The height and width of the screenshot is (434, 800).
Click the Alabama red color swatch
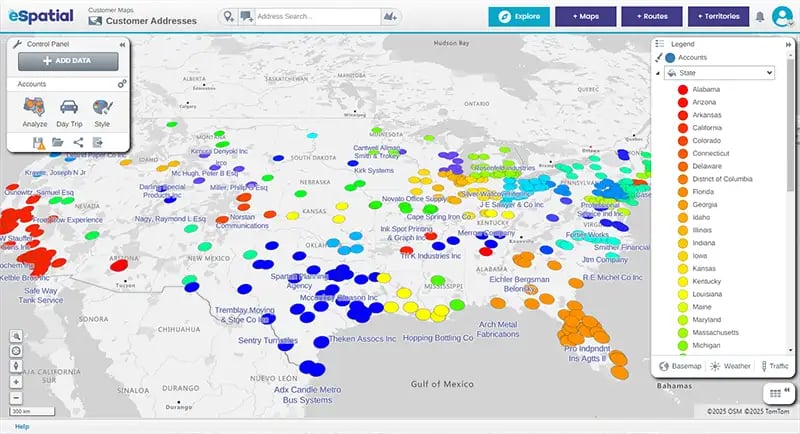[x=683, y=89]
